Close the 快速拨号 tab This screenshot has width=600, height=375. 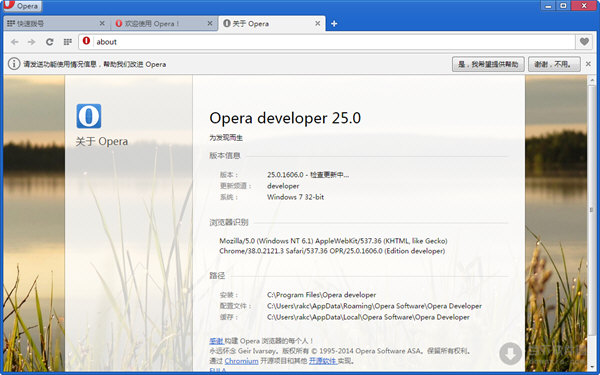[102, 23]
